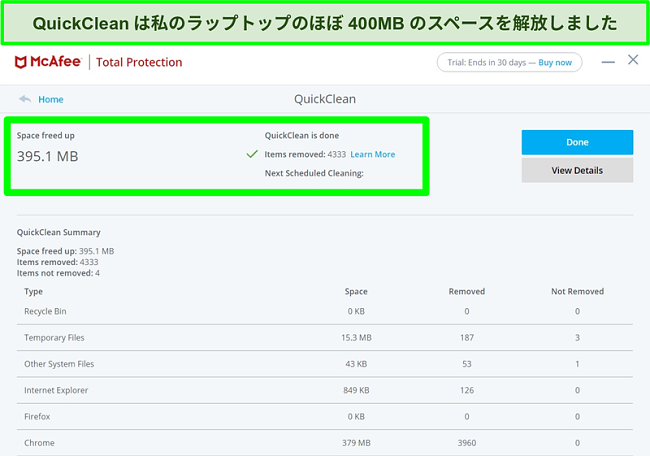Click Items removed: 4333 in summary list
Screen dimensions: 650x456
tap(57, 262)
